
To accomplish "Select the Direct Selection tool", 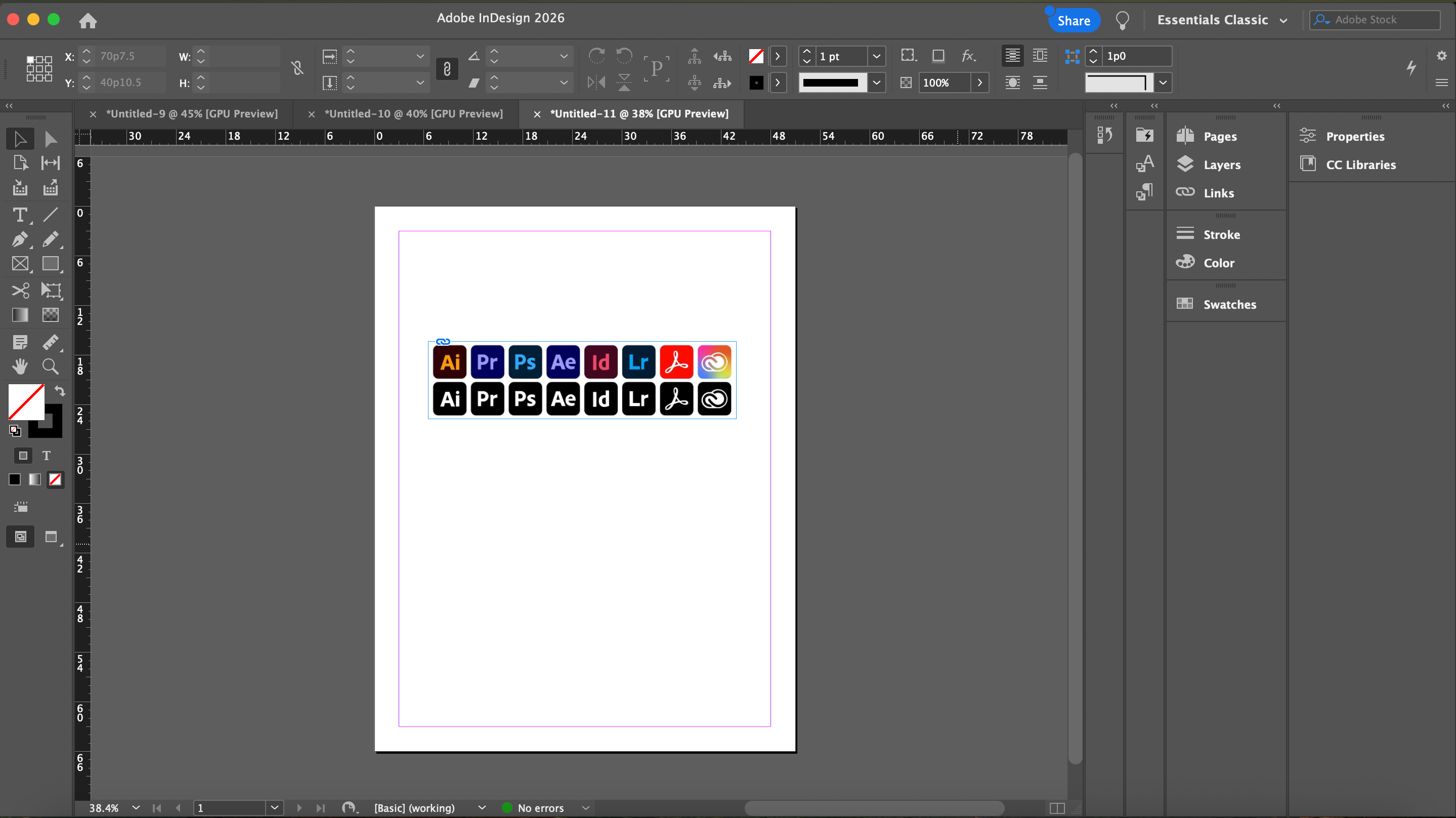I will [x=50, y=139].
